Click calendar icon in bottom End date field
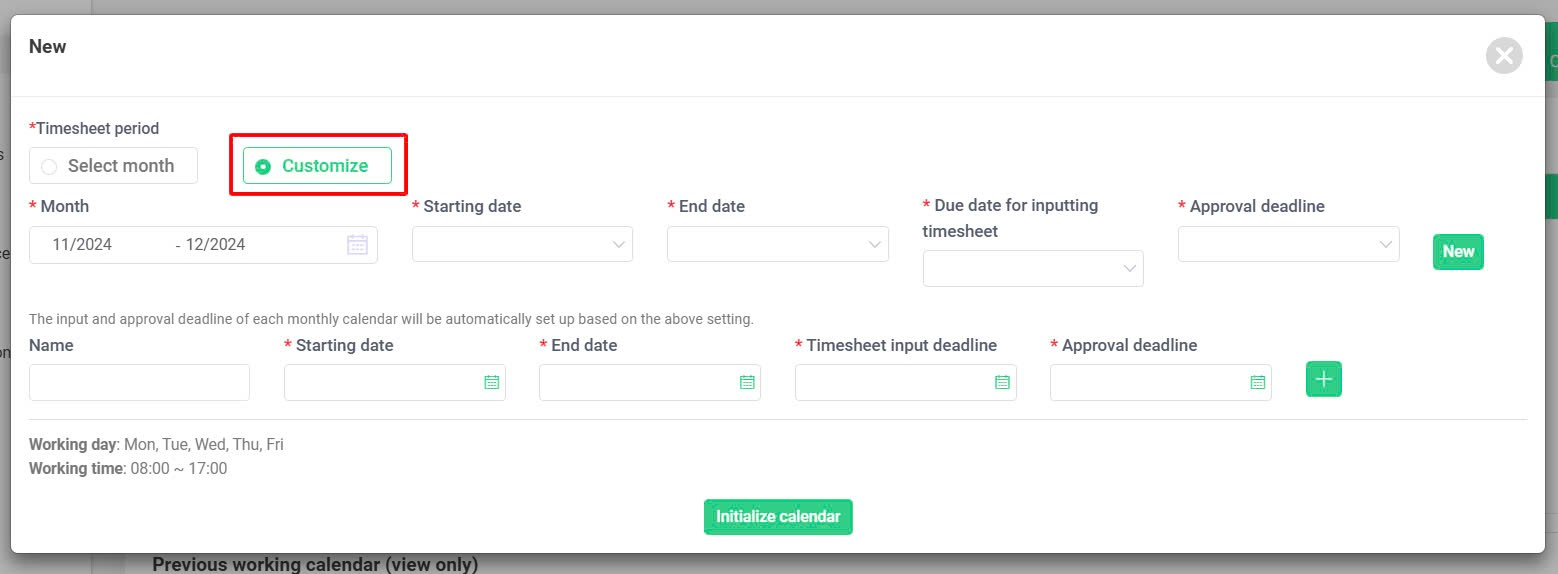The width and height of the screenshot is (1558, 574). pos(747,382)
